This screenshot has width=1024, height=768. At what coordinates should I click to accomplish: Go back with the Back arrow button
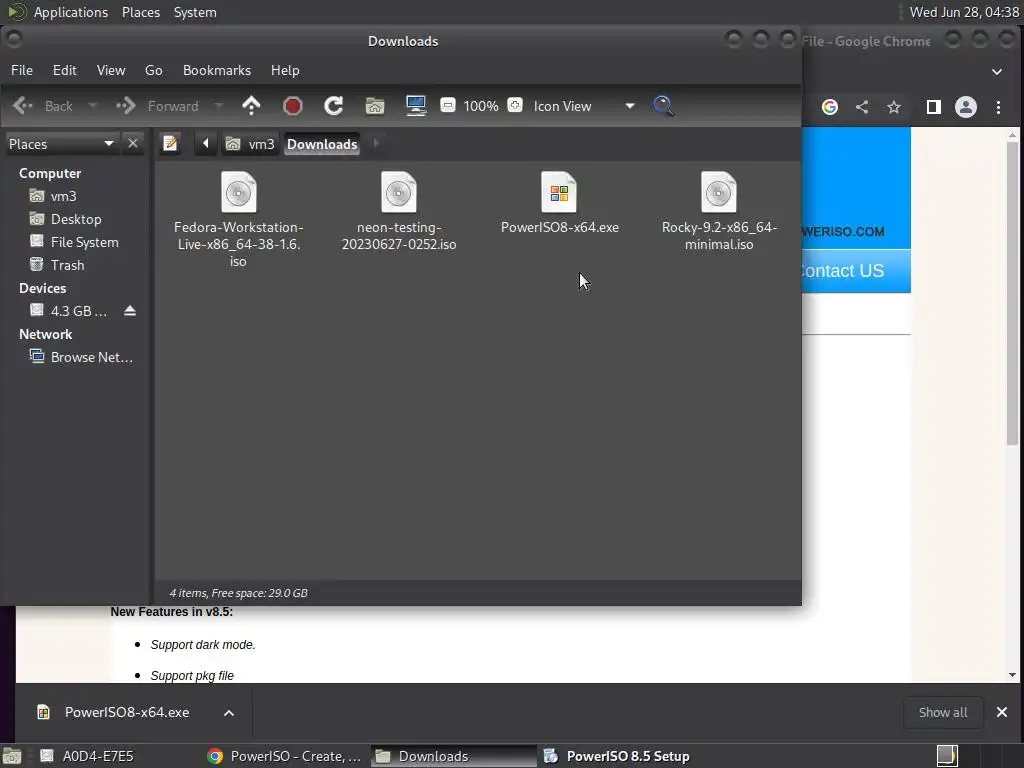[x=43, y=106]
